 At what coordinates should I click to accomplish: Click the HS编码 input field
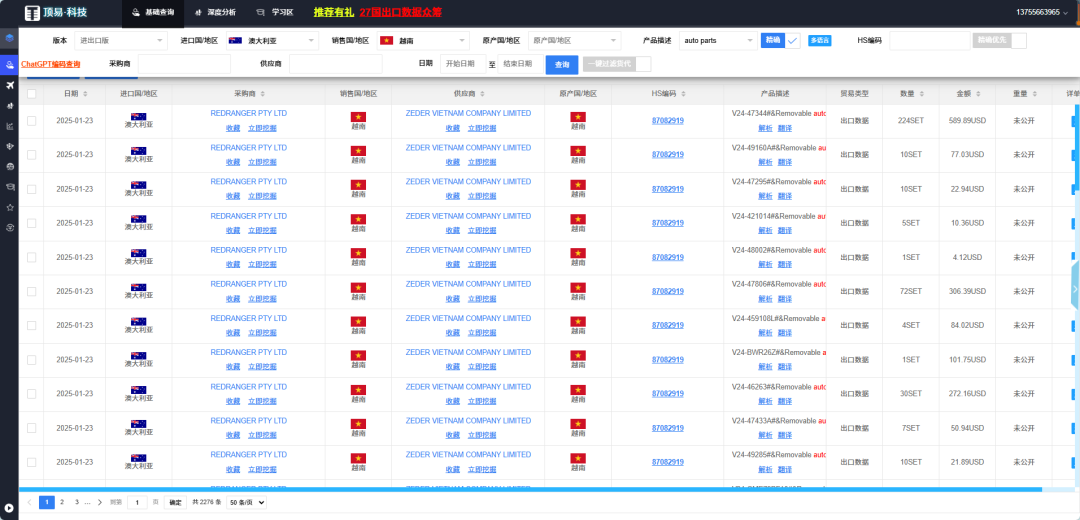pyautogui.click(x=930, y=41)
